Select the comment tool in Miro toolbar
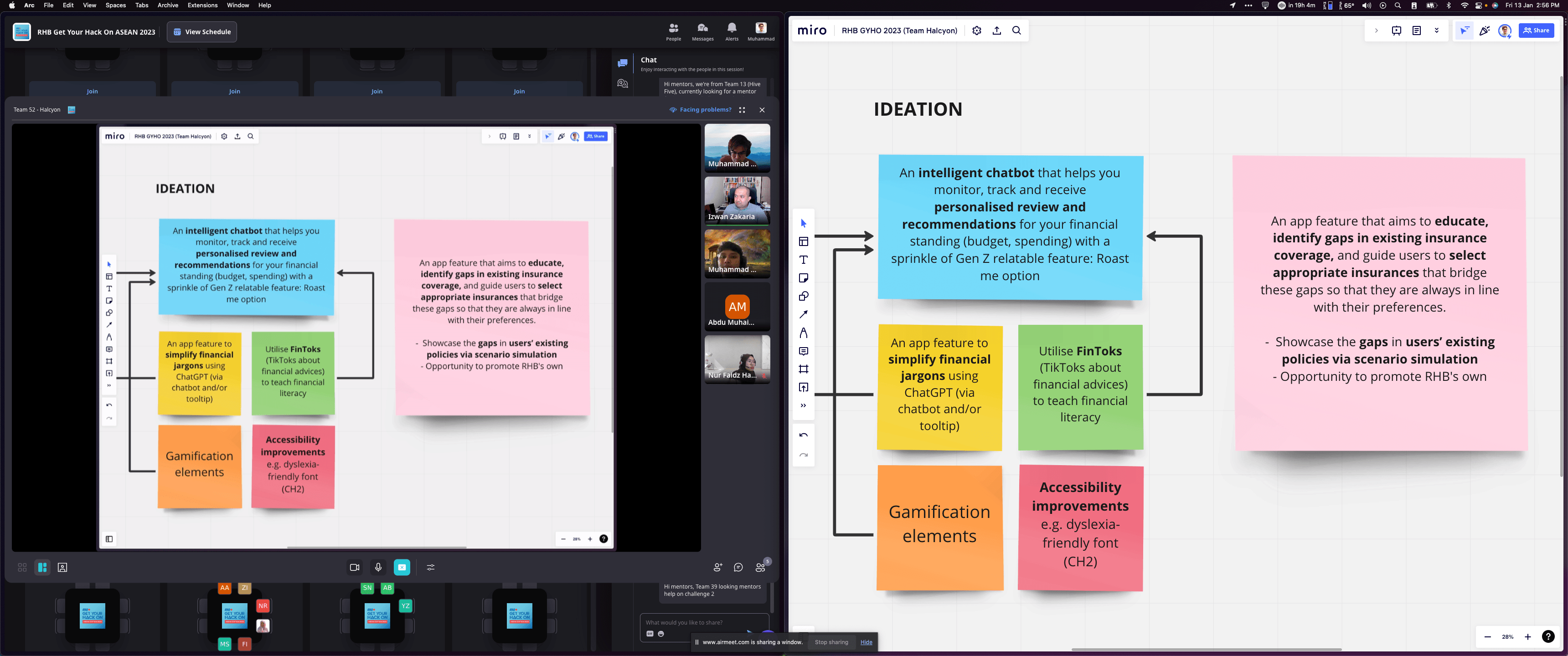The image size is (1568, 656). tap(804, 351)
